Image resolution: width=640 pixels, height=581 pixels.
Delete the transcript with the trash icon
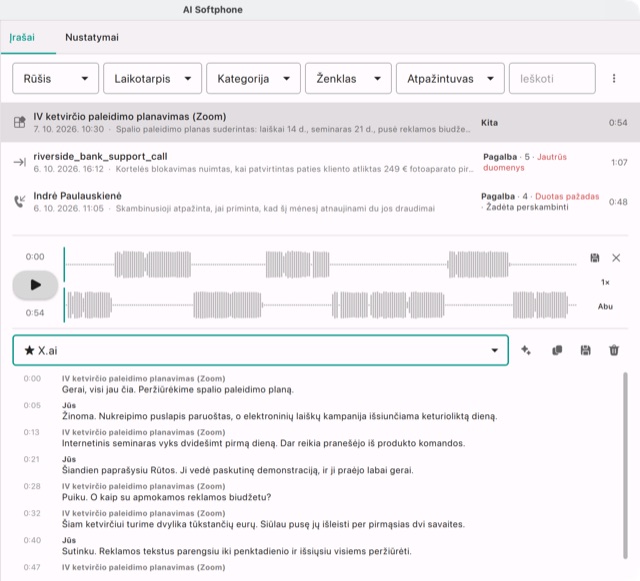click(x=614, y=350)
